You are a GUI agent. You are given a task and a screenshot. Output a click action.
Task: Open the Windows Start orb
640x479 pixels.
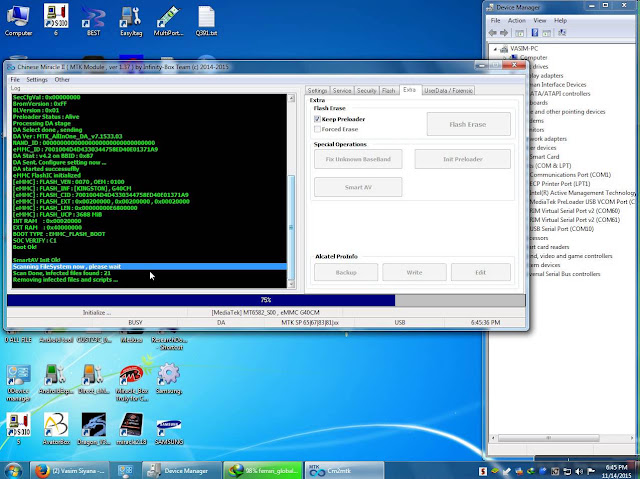13,470
